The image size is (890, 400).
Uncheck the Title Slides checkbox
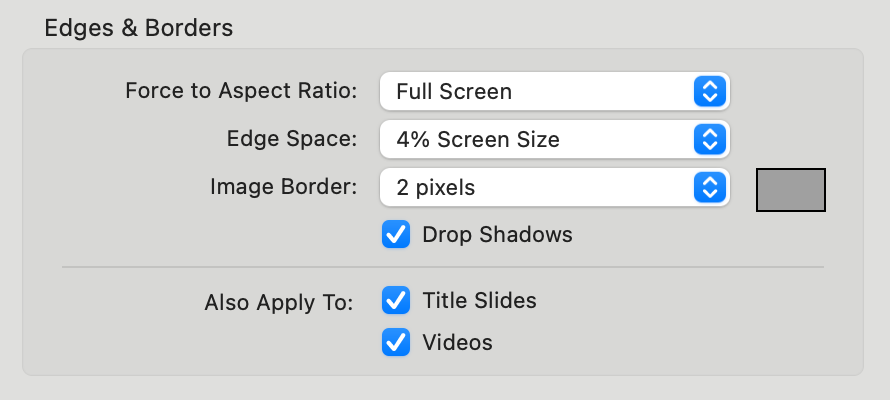click(x=396, y=300)
